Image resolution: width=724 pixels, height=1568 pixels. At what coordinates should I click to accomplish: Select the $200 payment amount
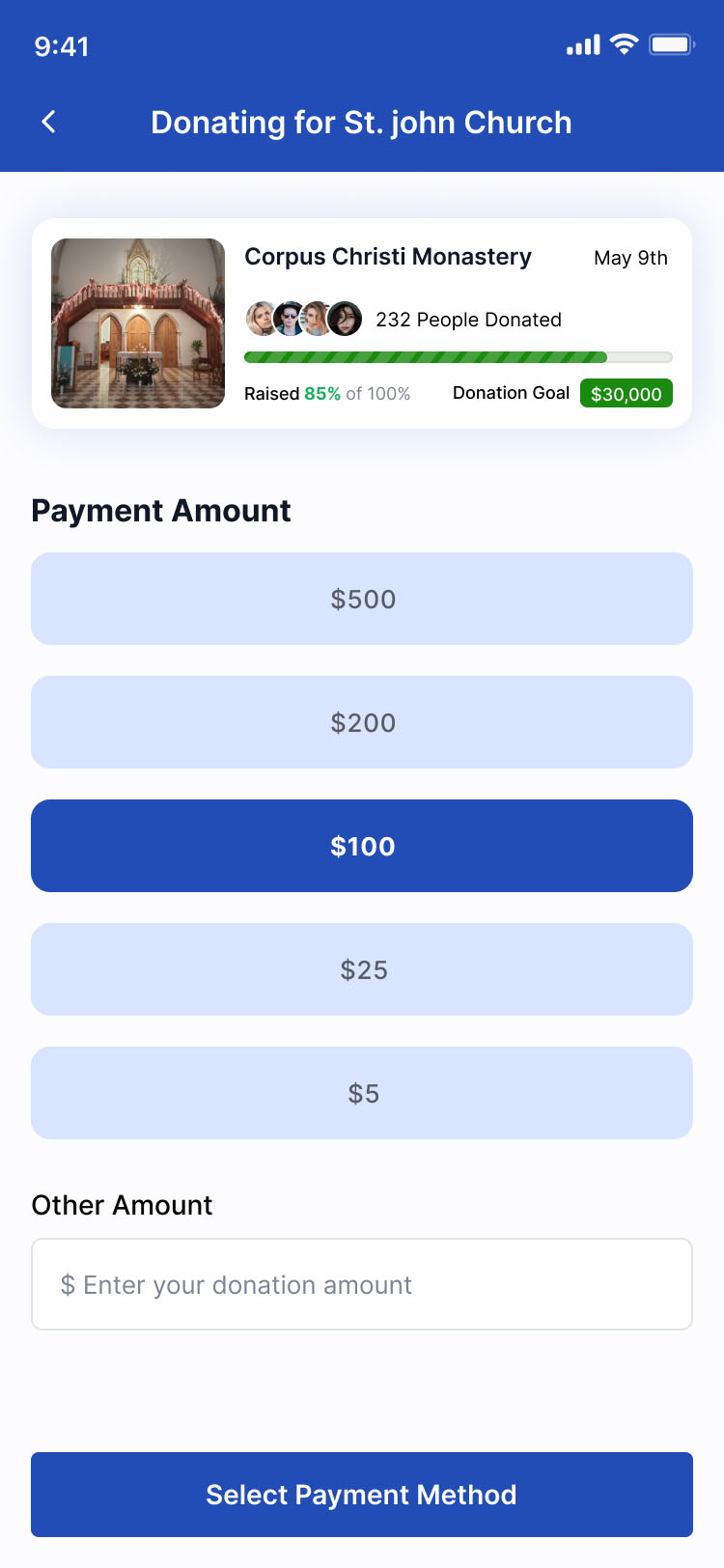[x=362, y=722]
